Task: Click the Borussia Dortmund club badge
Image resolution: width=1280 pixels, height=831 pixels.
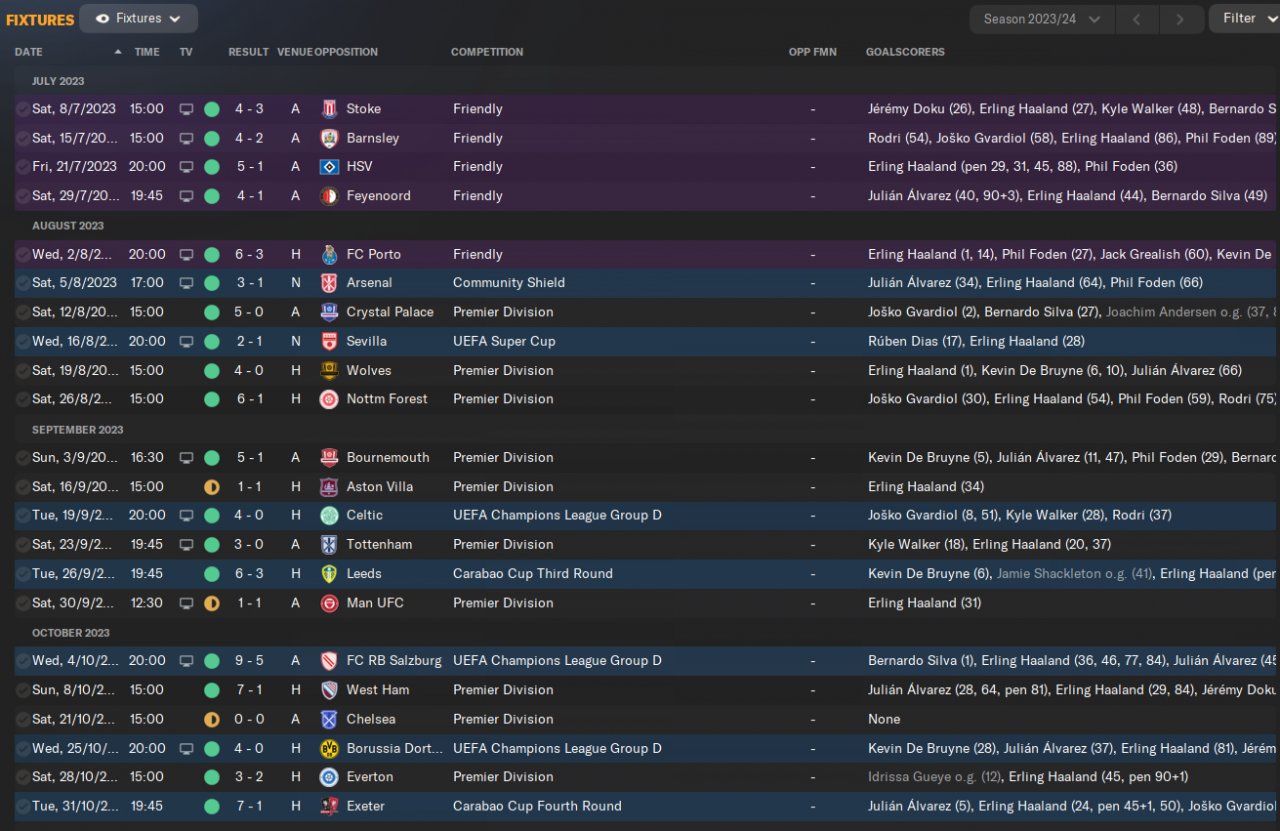Action: pyautogui.click(x=329, y=748)
